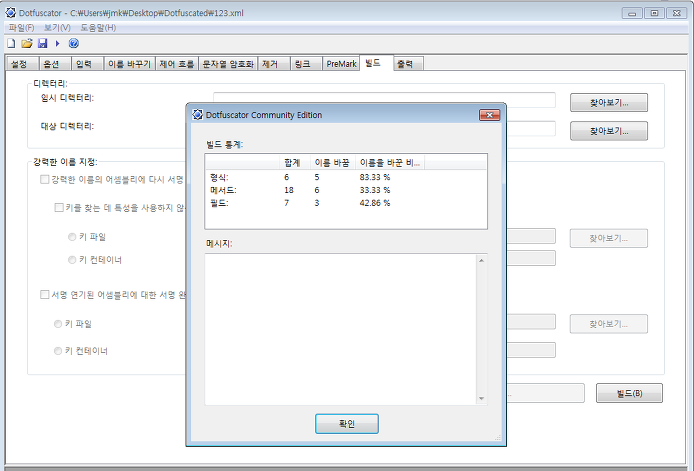Click the New project toolbar icon
Screen dimensions: 694x471
point(12,43)
